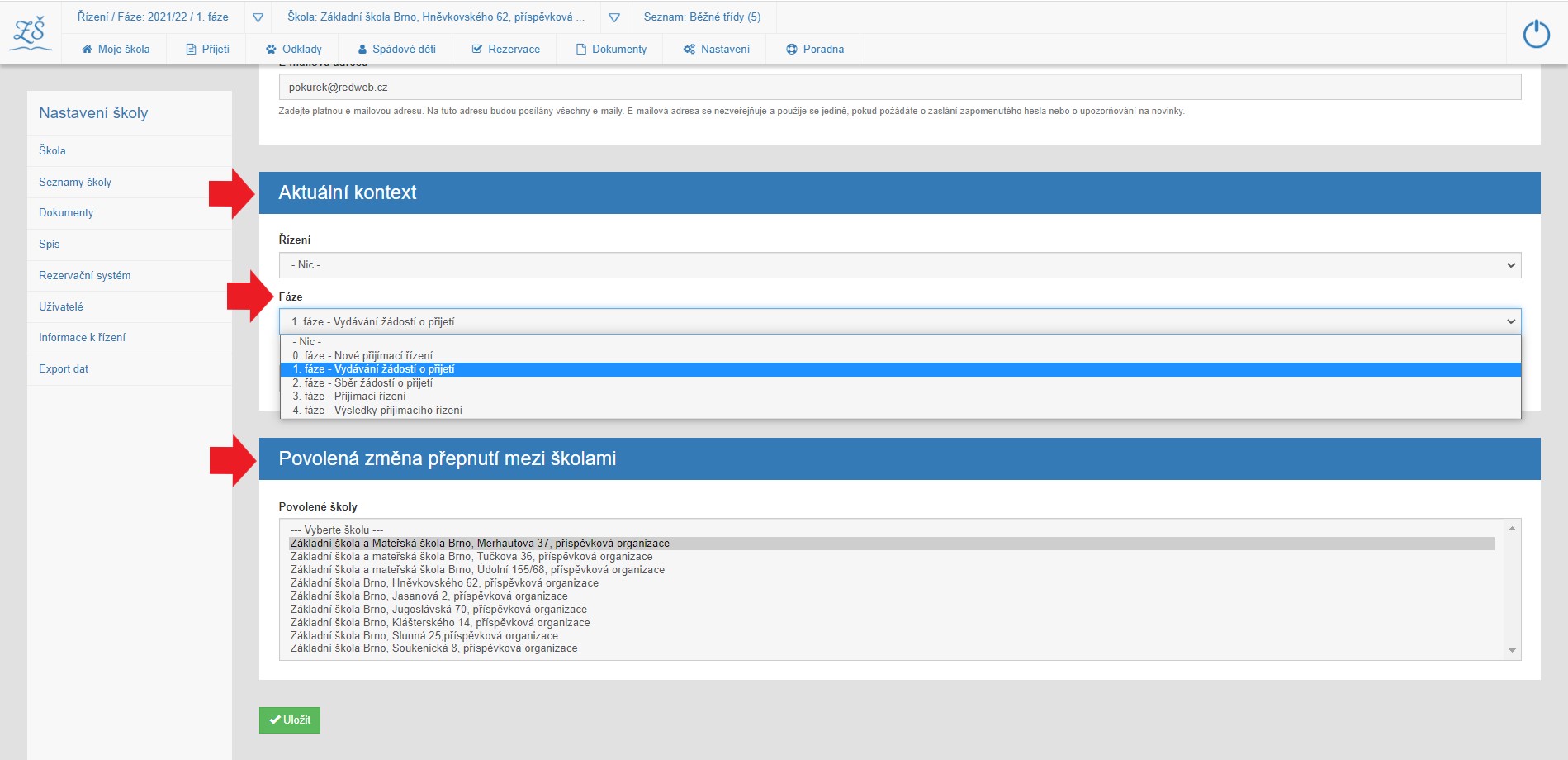The height and width of the screenshot is (760, 1568).
Task: Select school Slunná 25 in list
Action: coord(892,636)
